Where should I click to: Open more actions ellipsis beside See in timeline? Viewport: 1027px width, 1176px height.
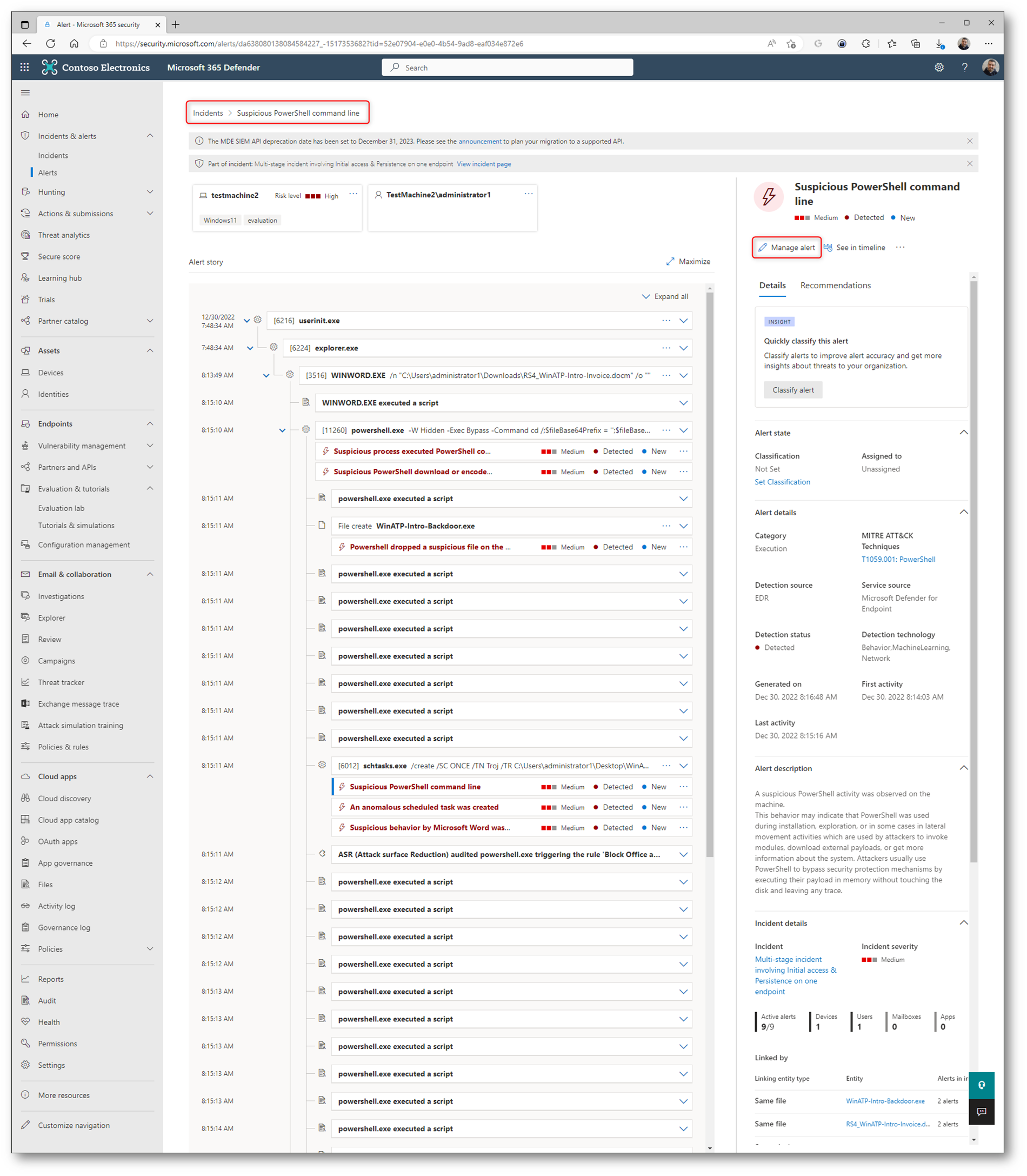pos(901,247)
